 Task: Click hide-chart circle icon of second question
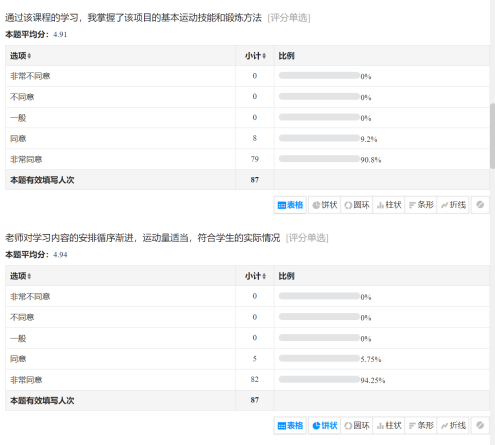[x=480, y=426]
